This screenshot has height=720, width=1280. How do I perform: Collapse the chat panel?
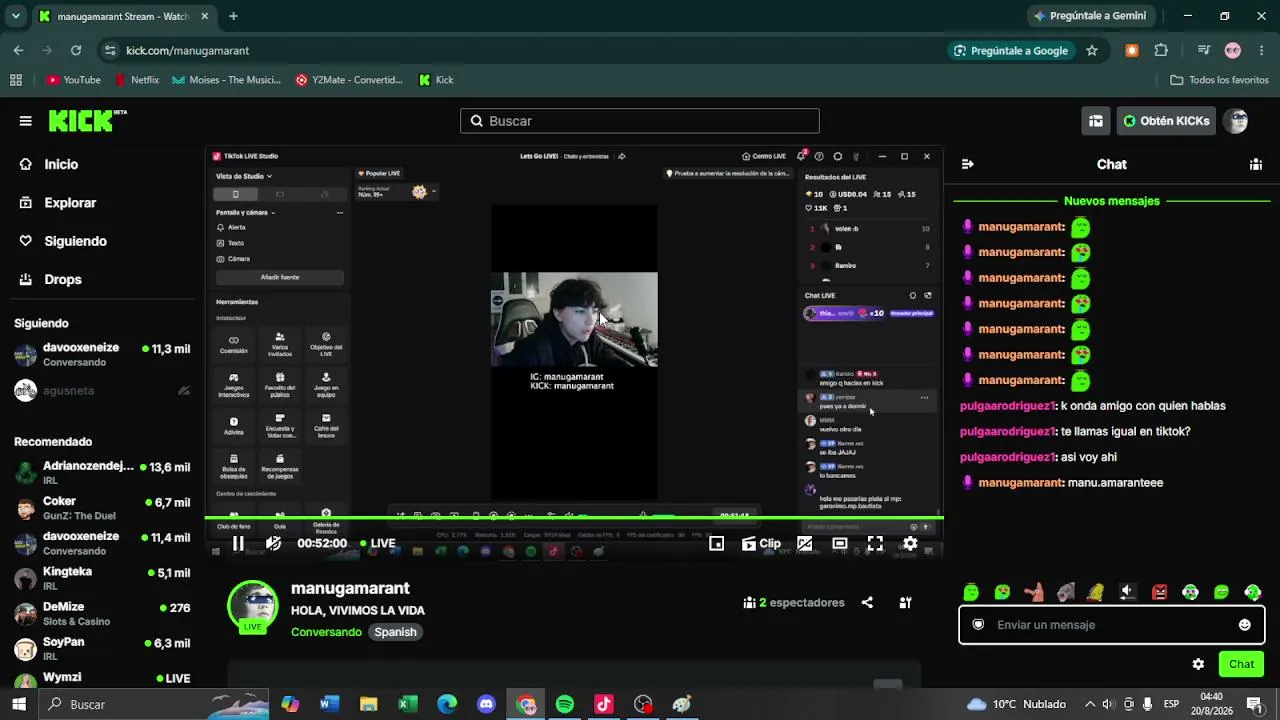[x=967, y=164]
